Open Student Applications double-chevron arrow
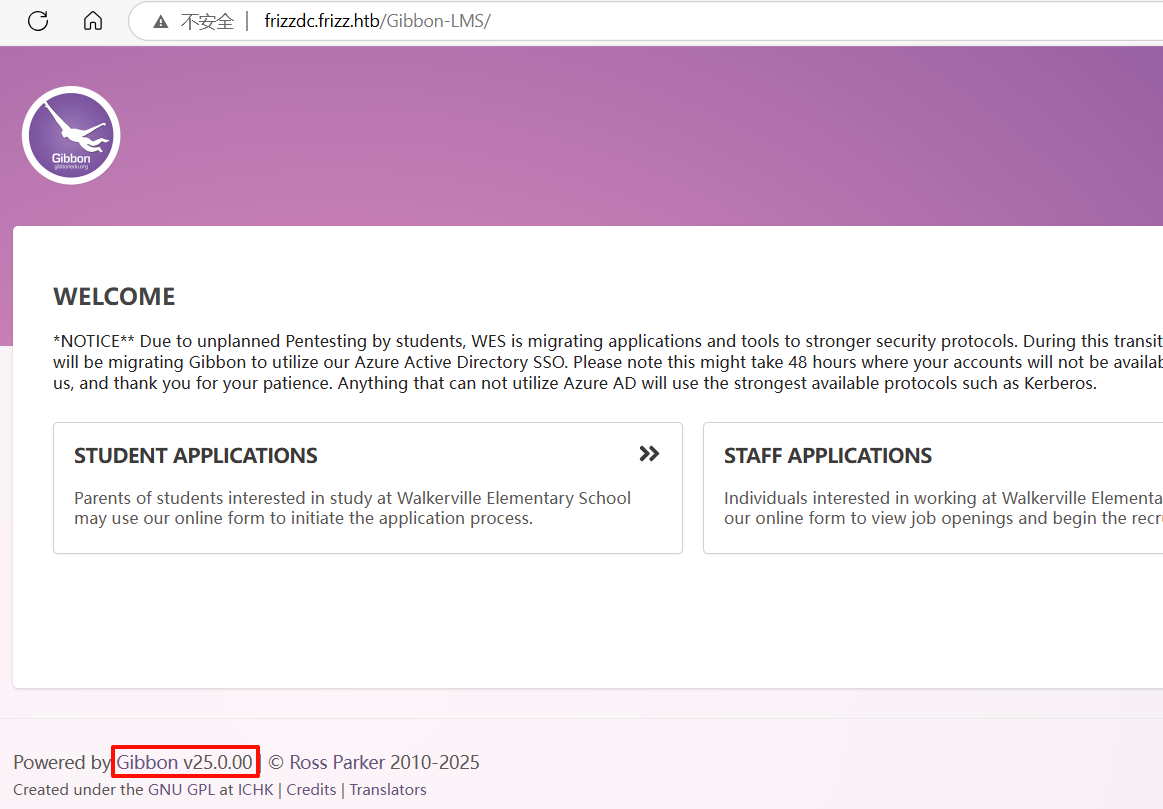 [x=649, y=454]
